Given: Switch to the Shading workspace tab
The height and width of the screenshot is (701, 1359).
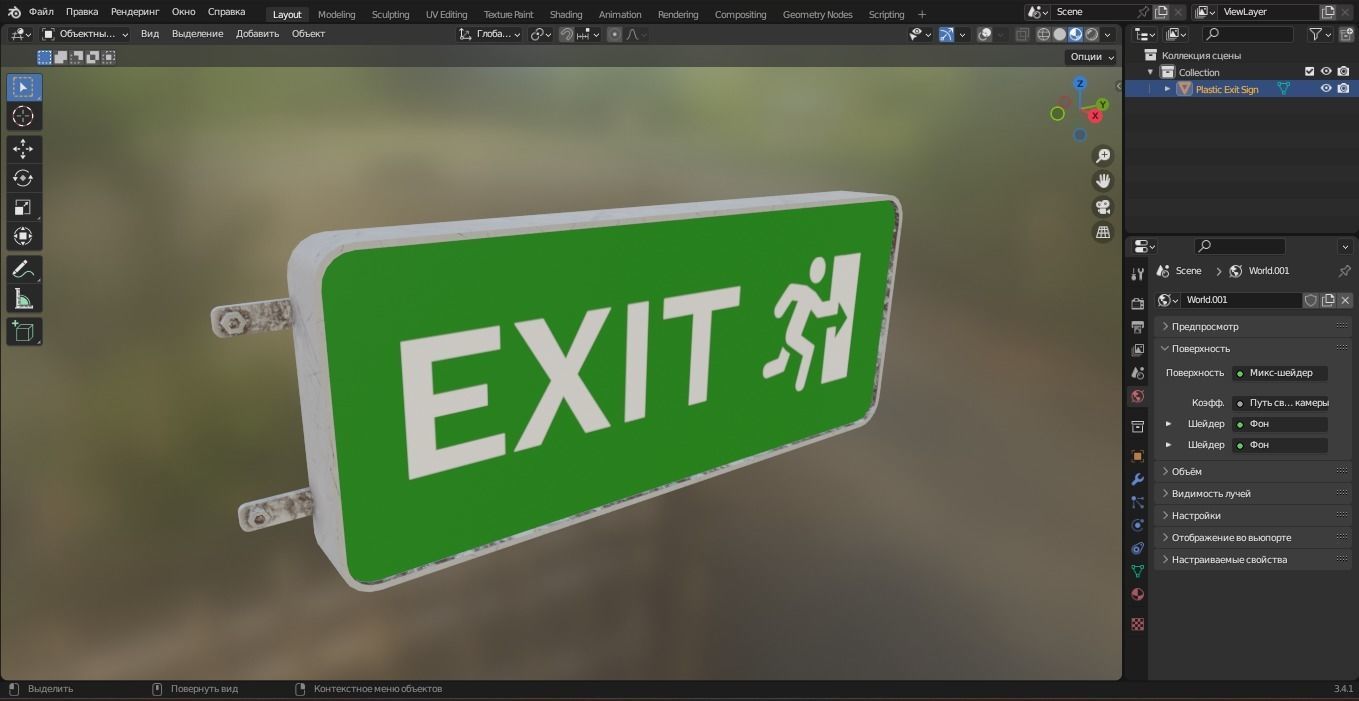Looking at the screenshot, I should [x=566, y=14].
